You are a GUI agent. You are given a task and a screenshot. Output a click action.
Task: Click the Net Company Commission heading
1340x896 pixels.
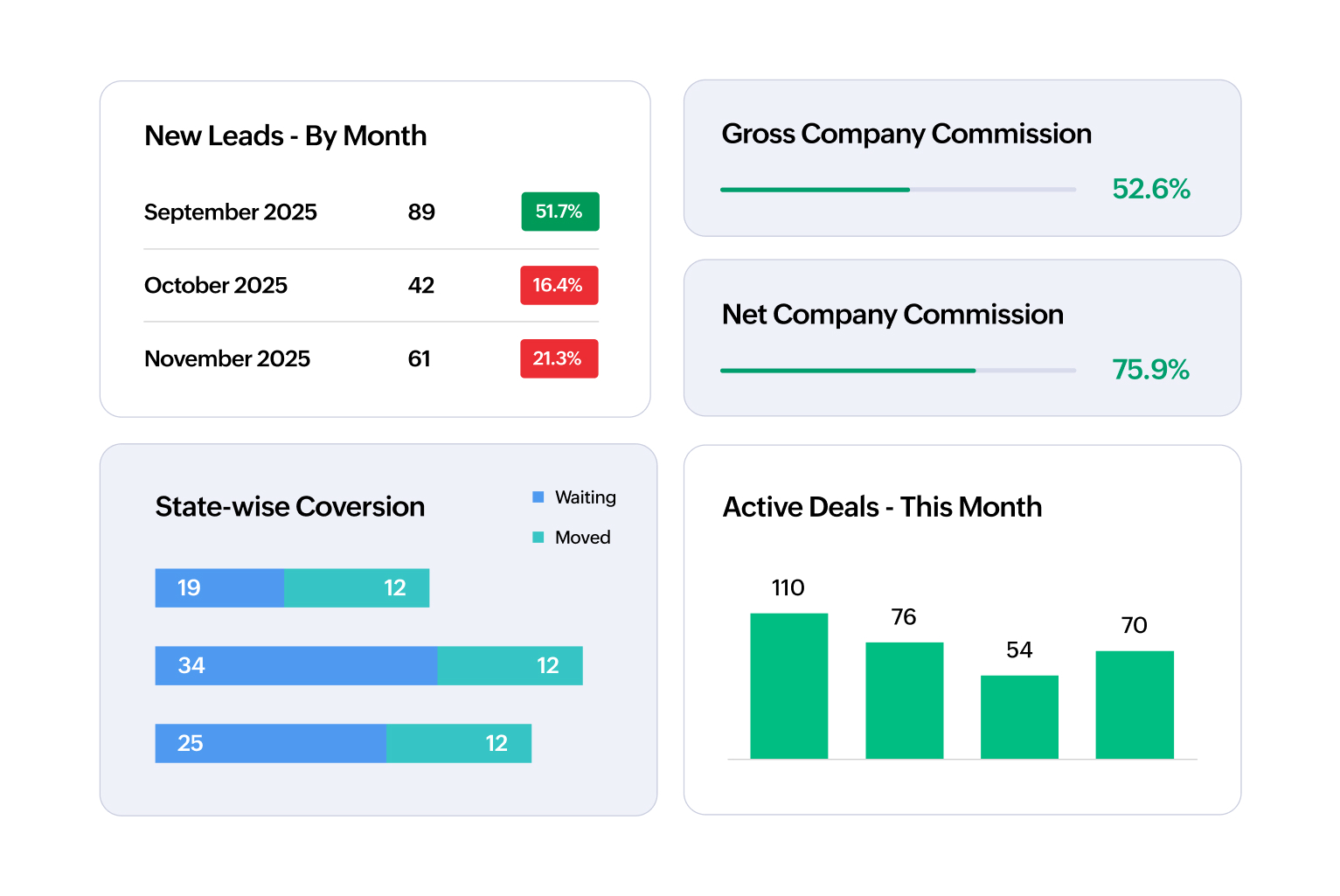tap(892, 316)
